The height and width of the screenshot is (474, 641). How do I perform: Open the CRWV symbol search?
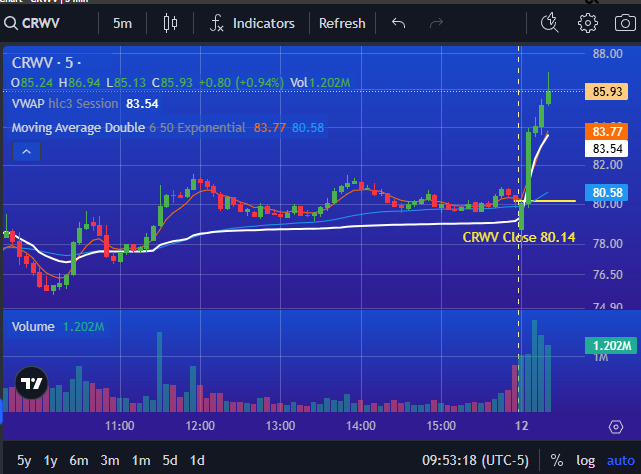coord(32,23)
